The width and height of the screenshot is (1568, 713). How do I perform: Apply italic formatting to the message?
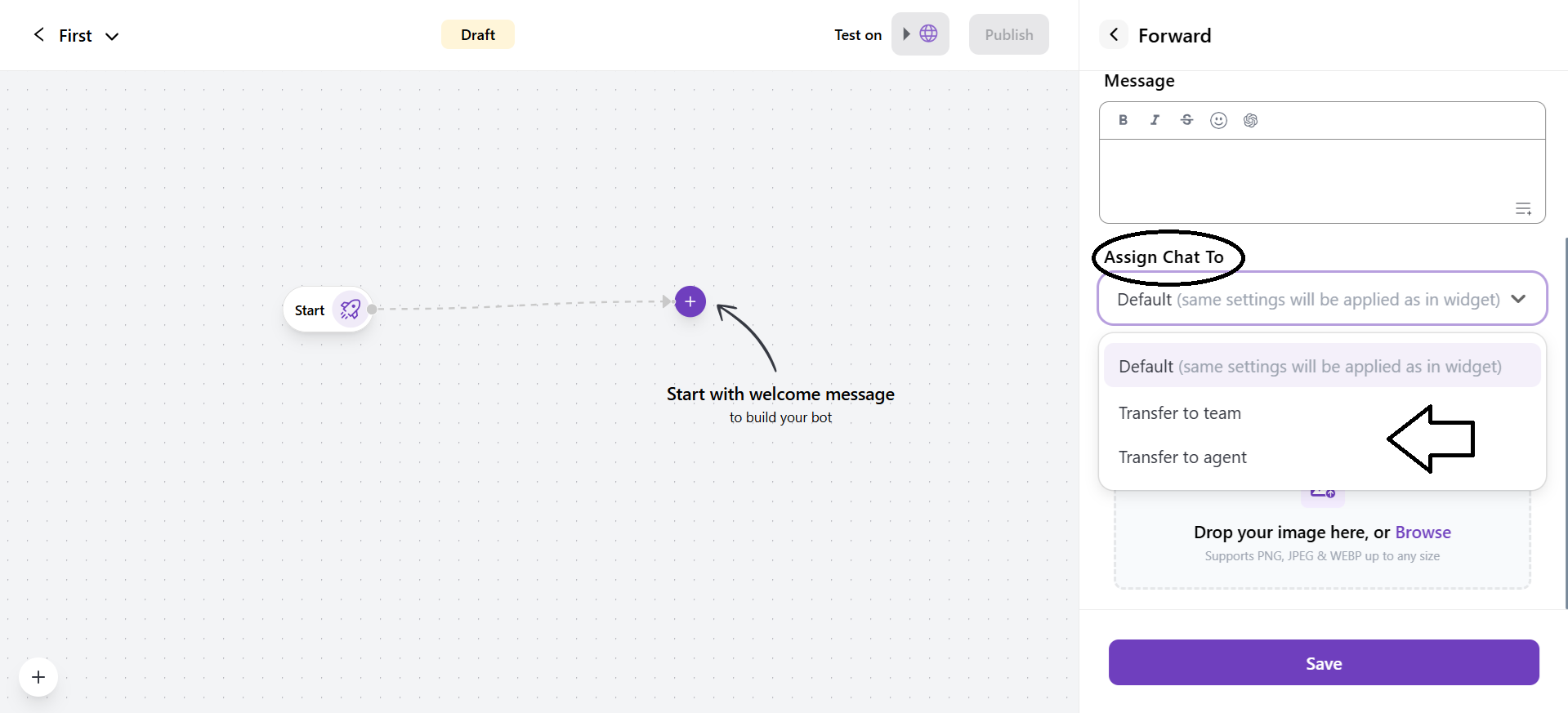[x=1155, y=120]
